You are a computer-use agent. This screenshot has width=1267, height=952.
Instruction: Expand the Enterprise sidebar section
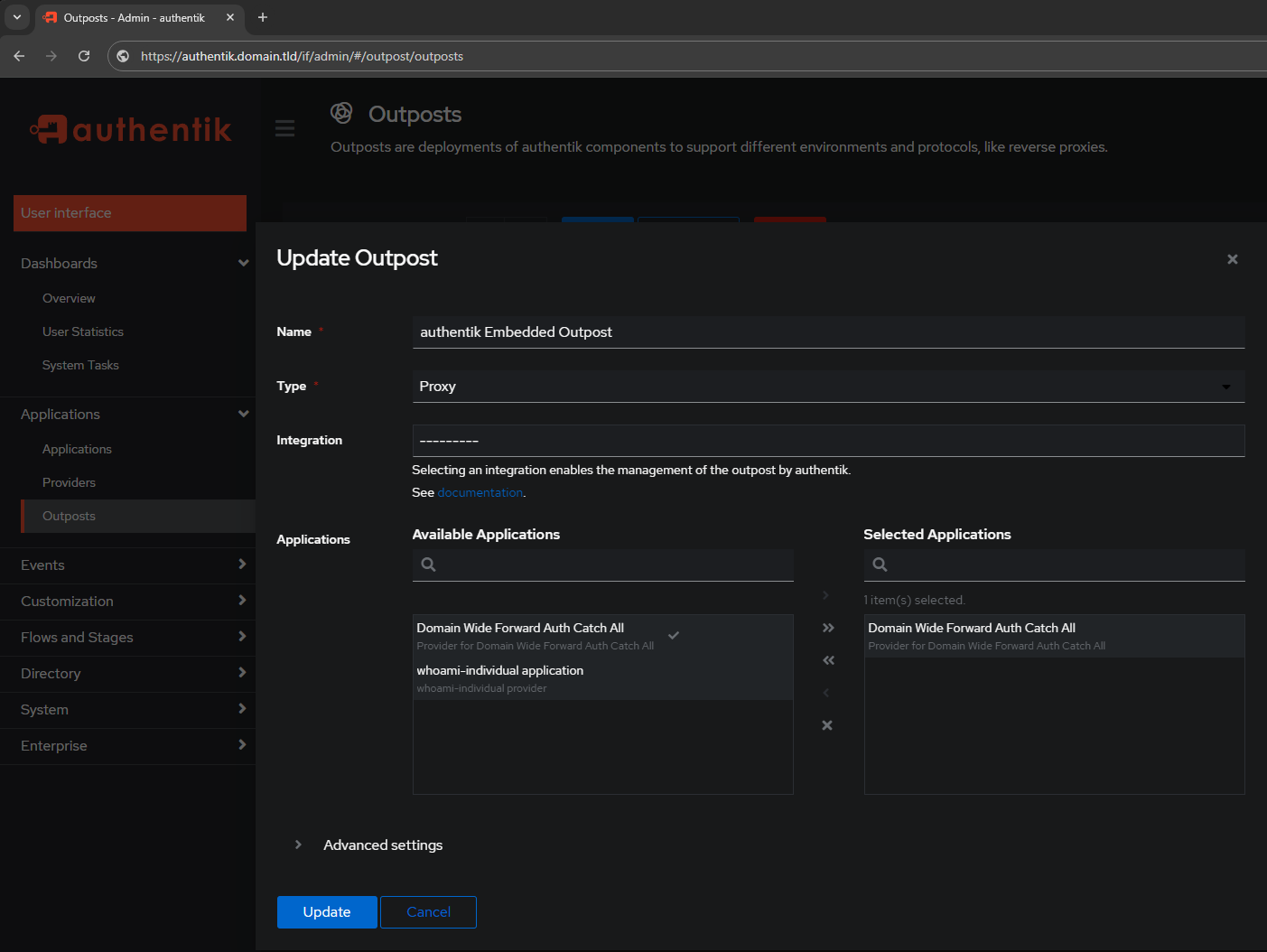128,746
